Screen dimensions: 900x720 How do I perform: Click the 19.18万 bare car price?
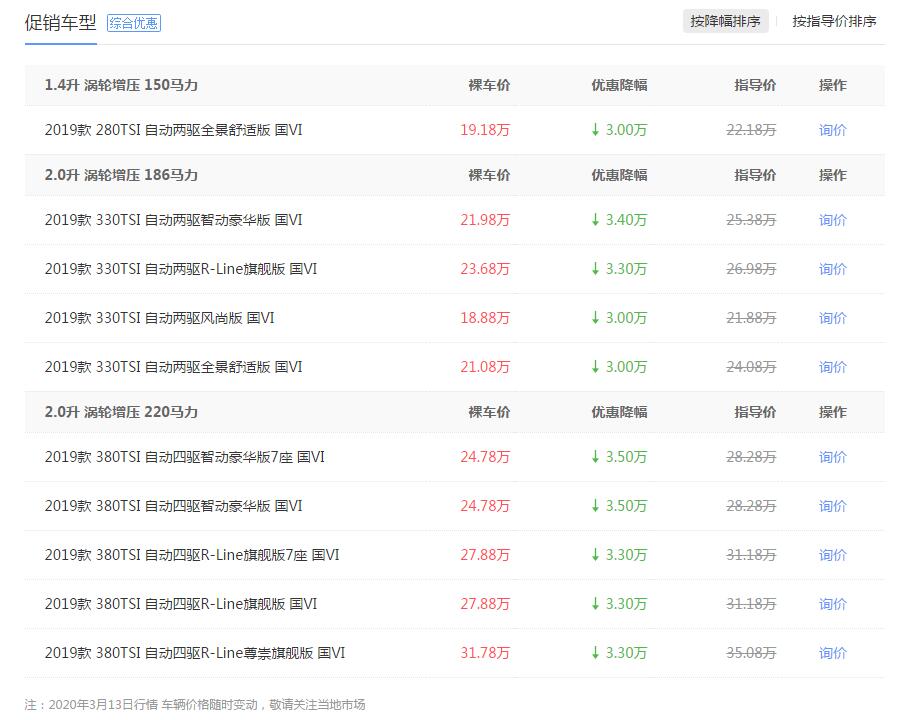[485, 130]
